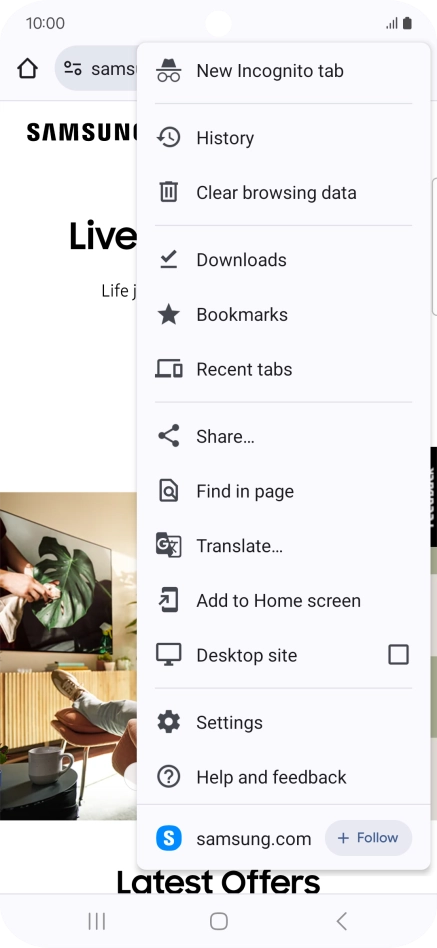
Task: Click the Recent tabs devices icon
Action: [x=169, y=369]
